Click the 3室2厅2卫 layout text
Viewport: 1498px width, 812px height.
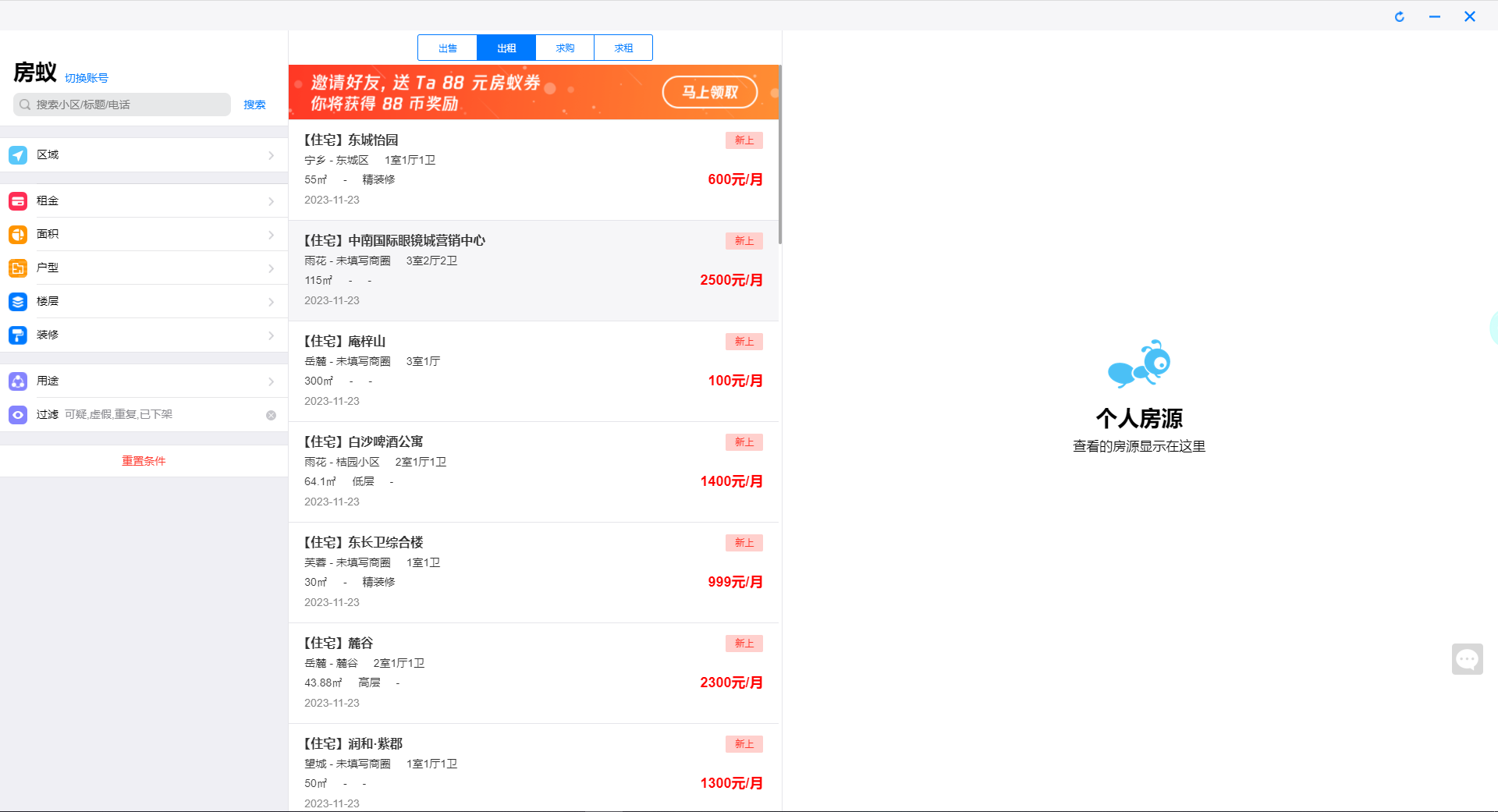pos(431,261)
